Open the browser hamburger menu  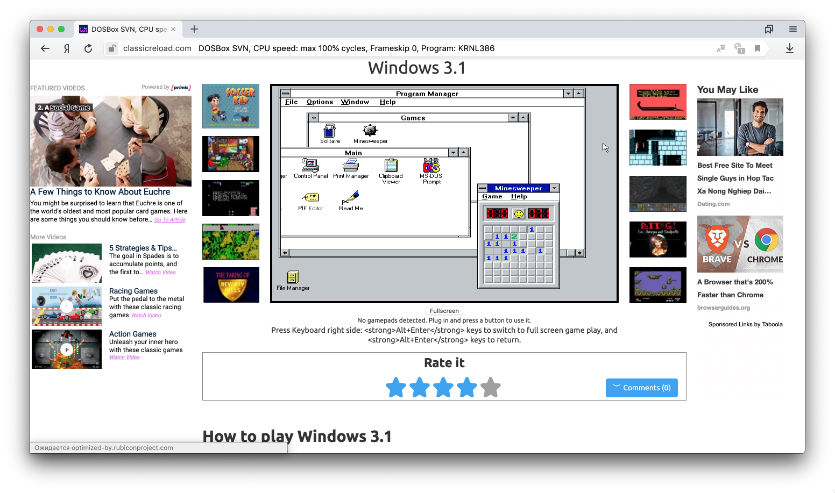click(x=793, y=29)
